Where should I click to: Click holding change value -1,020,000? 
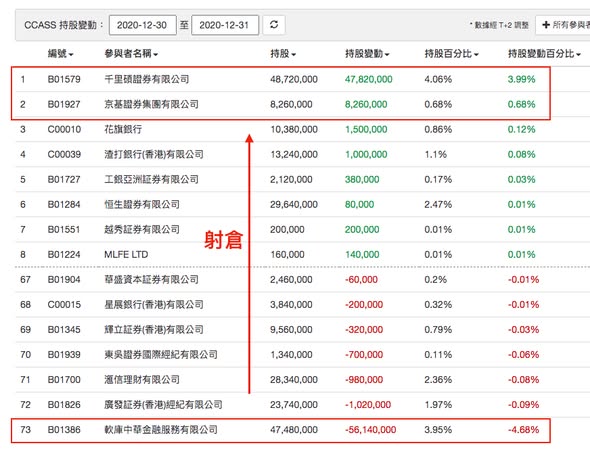(368, 405)
